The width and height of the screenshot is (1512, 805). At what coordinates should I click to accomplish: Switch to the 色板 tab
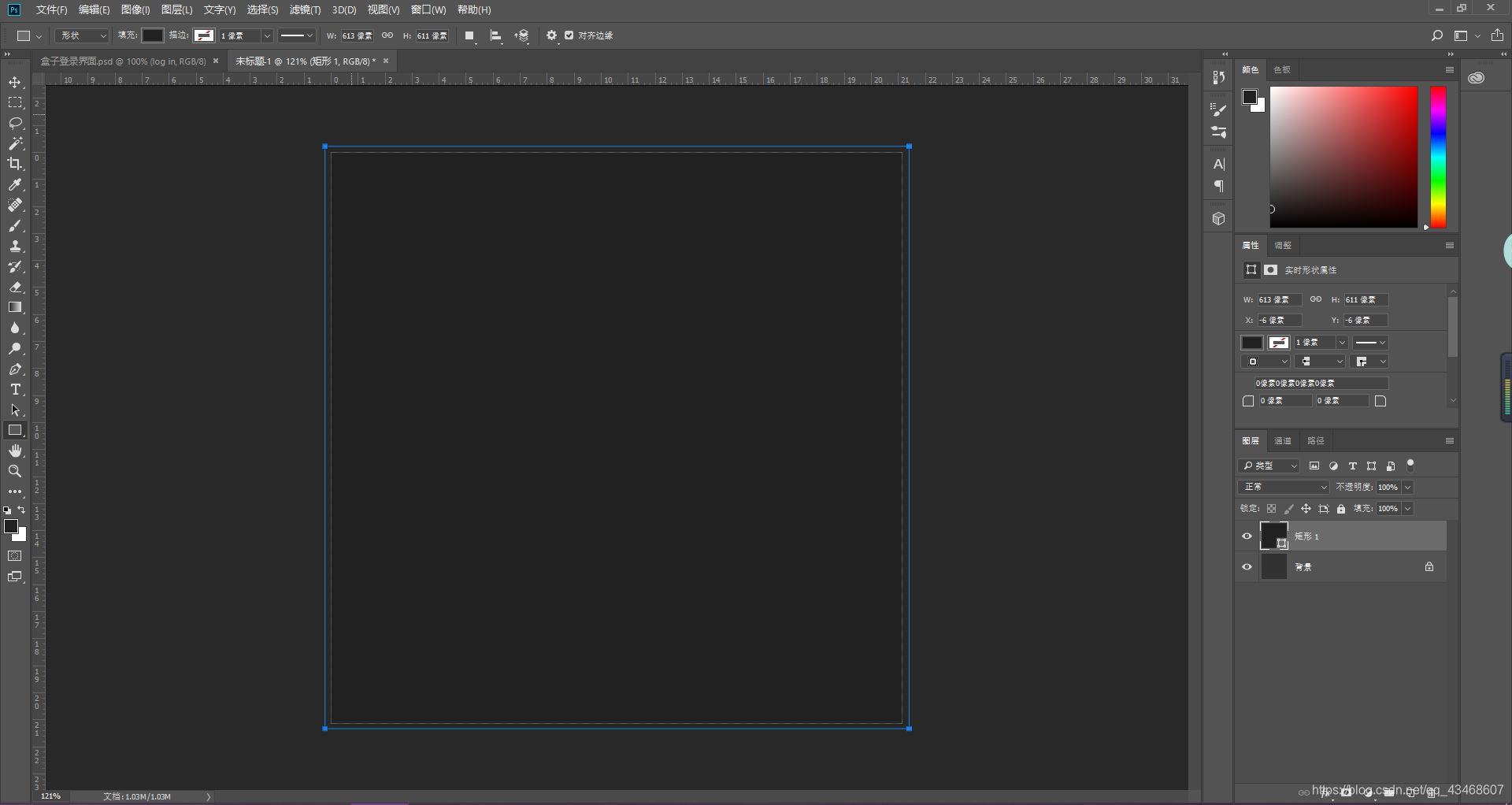coord(1282,70)
